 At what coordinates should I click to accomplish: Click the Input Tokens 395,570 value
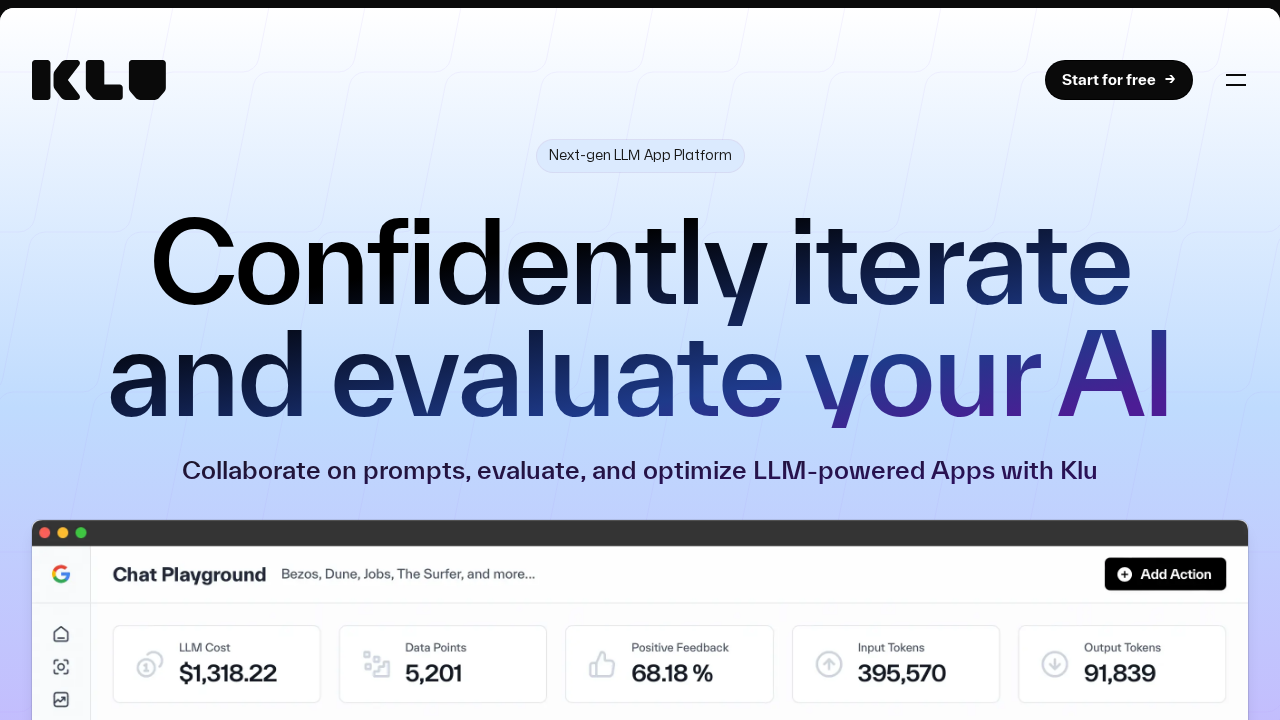pos(901,674)
